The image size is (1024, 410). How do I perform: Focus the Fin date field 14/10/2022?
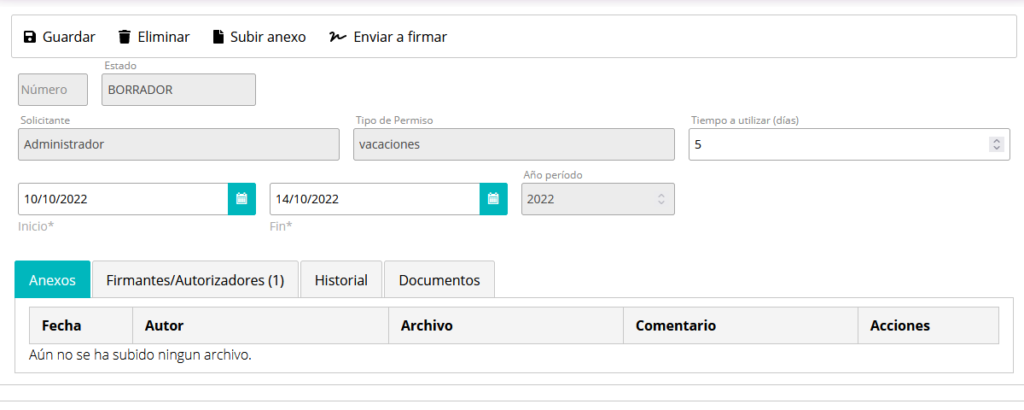[x=375, y=199]
